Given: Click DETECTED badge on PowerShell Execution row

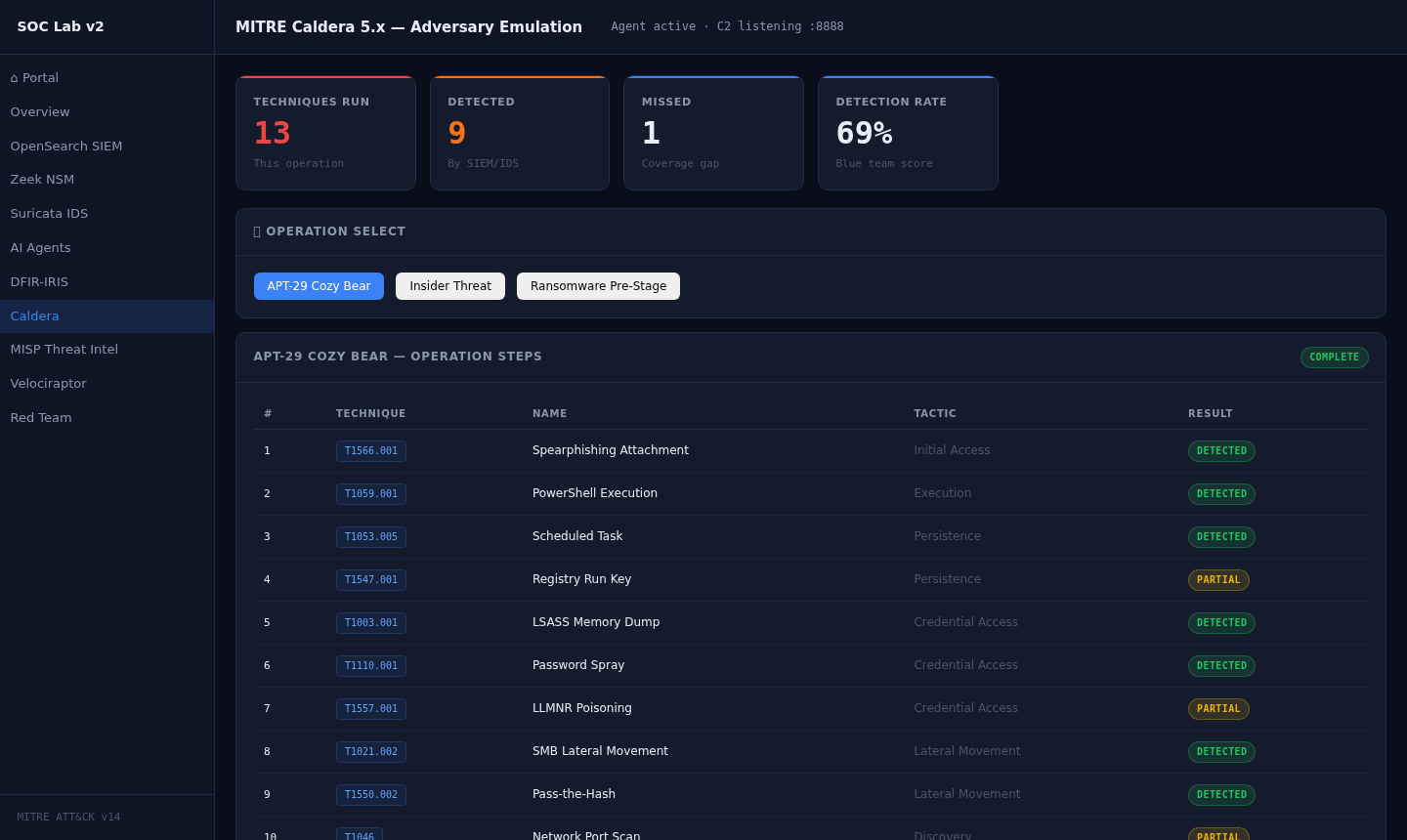Looking at the screenshot, I should (x=1221, y=494).
